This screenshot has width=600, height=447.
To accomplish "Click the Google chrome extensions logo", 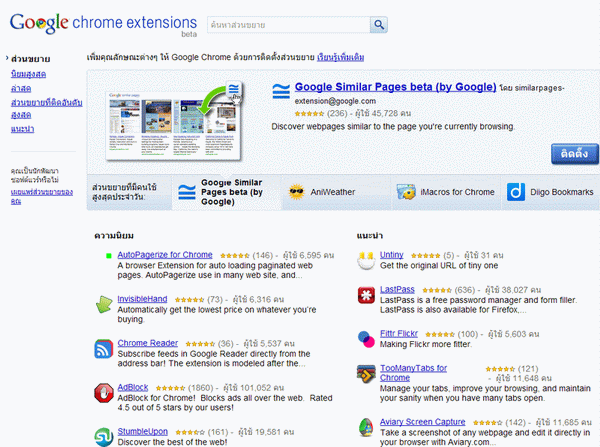I will [103, 24].
